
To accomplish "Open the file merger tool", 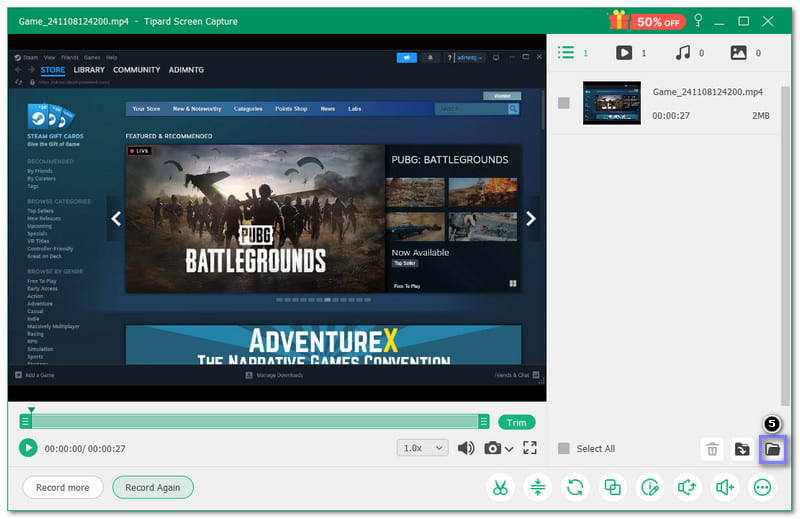I will click(x=612, y=487).
